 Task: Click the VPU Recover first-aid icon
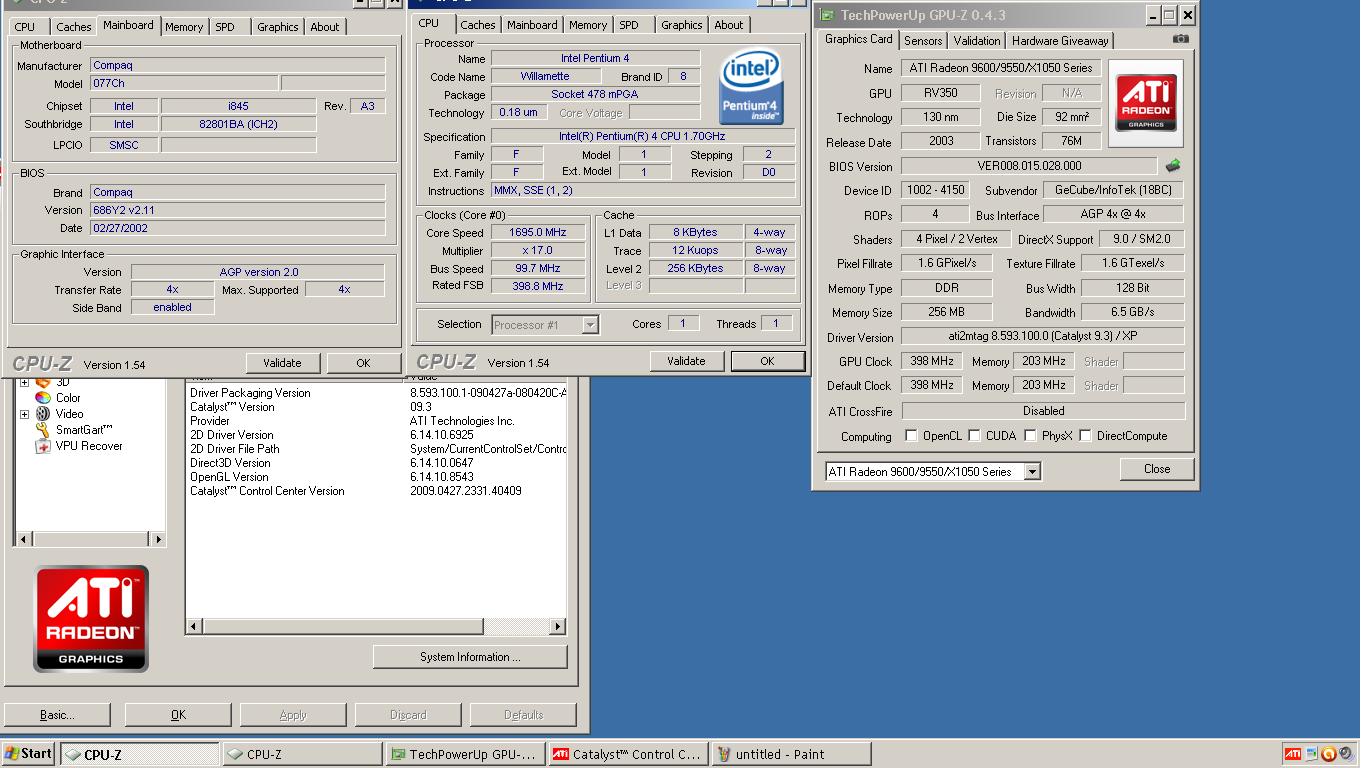[x=43, y=446]
